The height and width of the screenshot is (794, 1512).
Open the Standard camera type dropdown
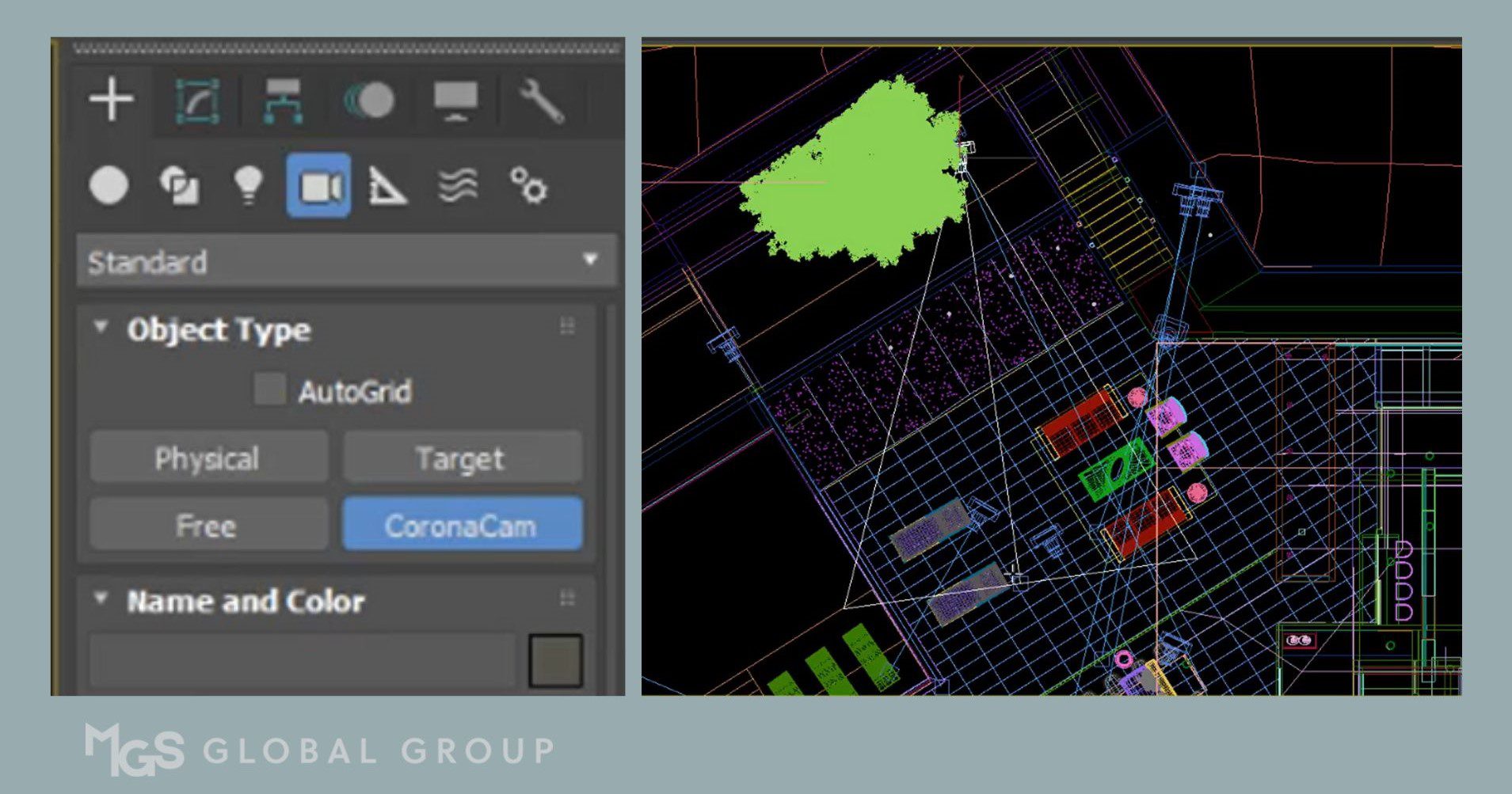pyautogui.click(x=588, y=261)
